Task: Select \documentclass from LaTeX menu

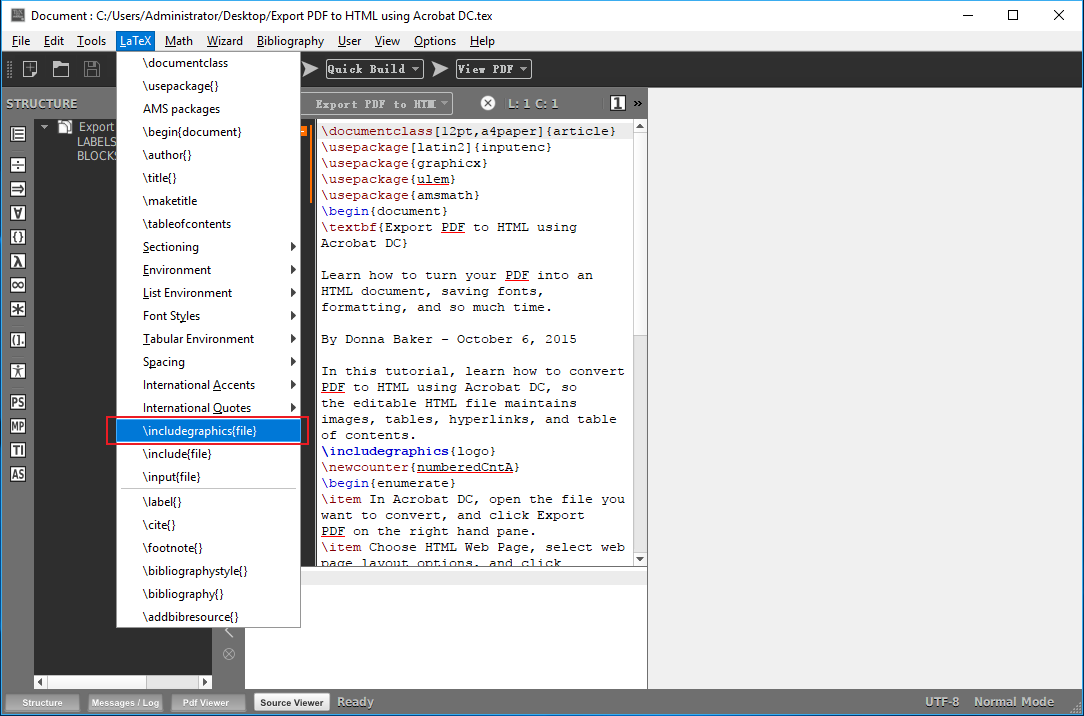Action: click(208, 63)
